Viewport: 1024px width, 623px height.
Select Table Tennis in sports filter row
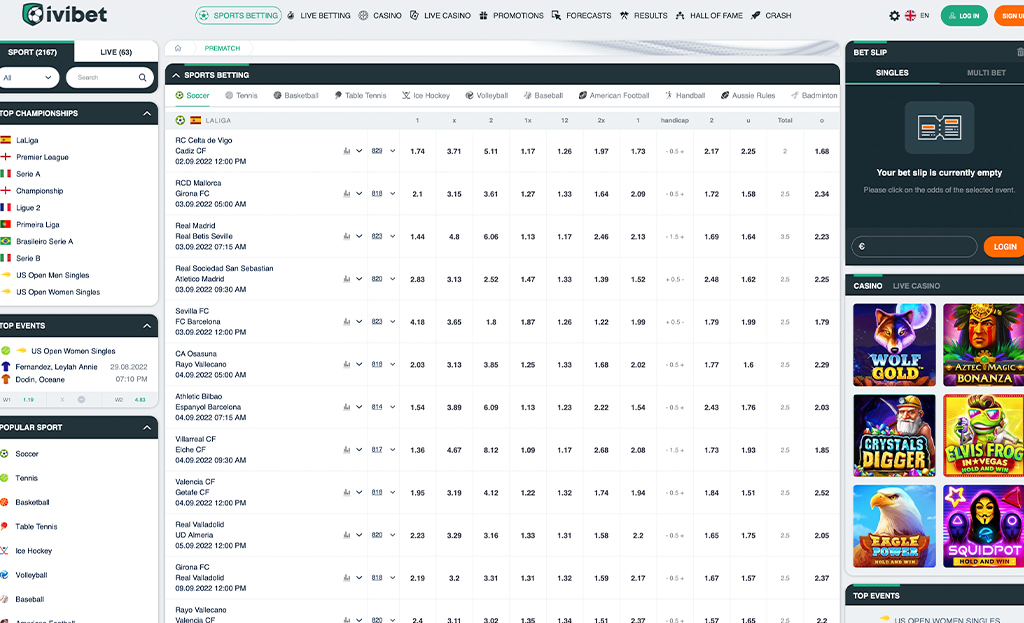[360, 95]
